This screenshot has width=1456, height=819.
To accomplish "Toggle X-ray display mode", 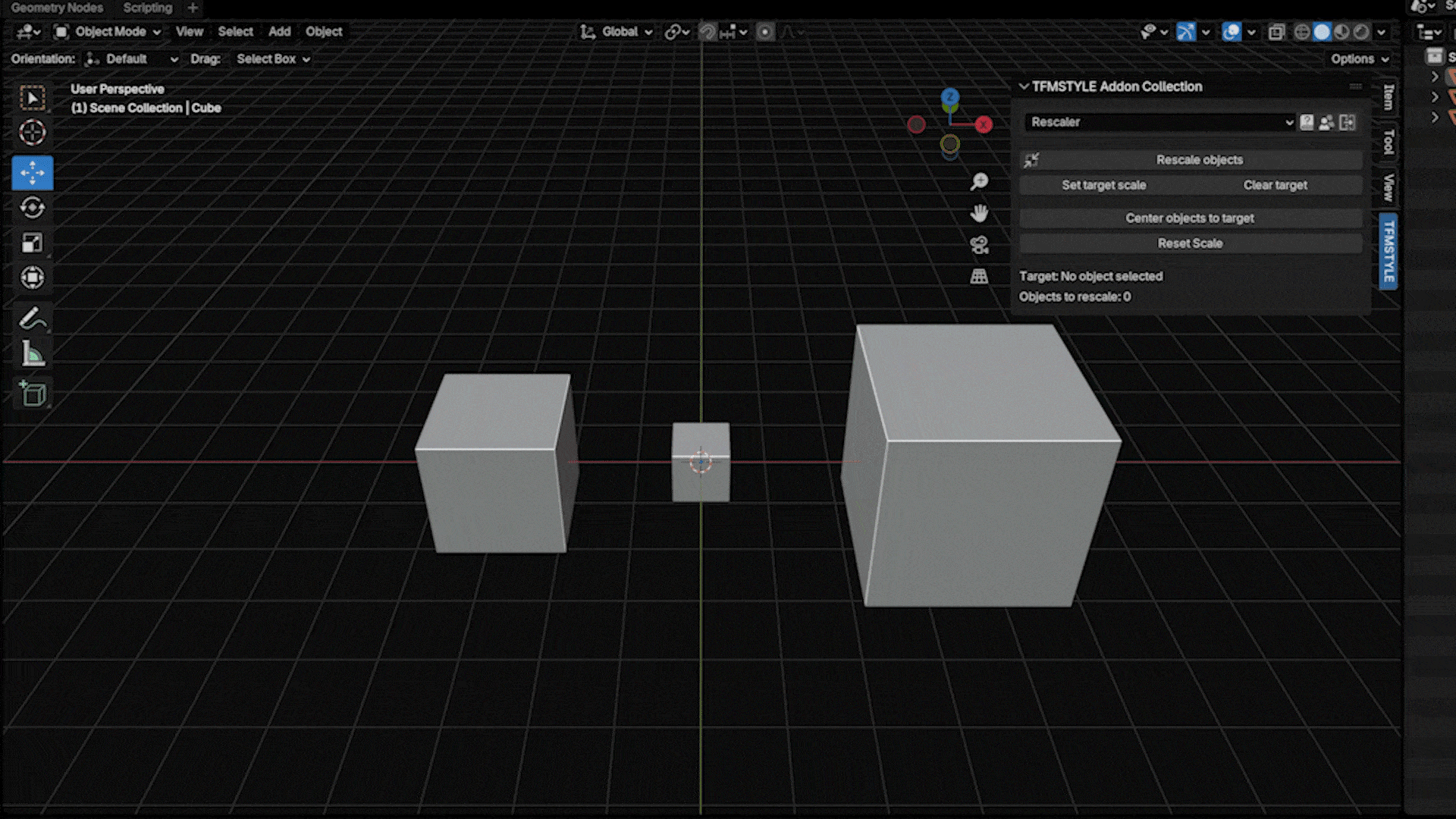I will pos(1276,32).
